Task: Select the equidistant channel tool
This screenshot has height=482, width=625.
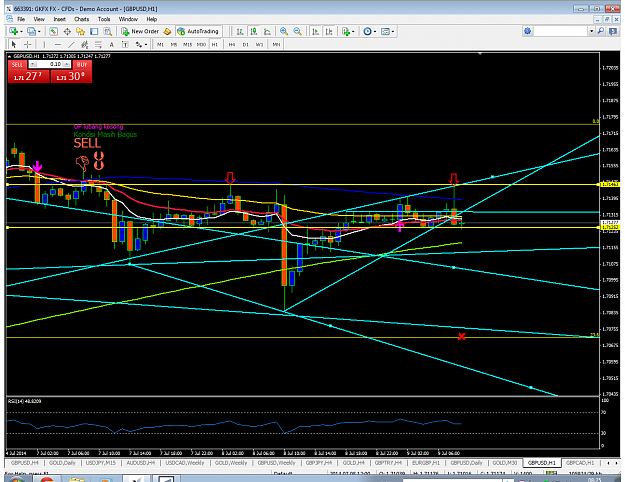Action: [x=85, y=44]
